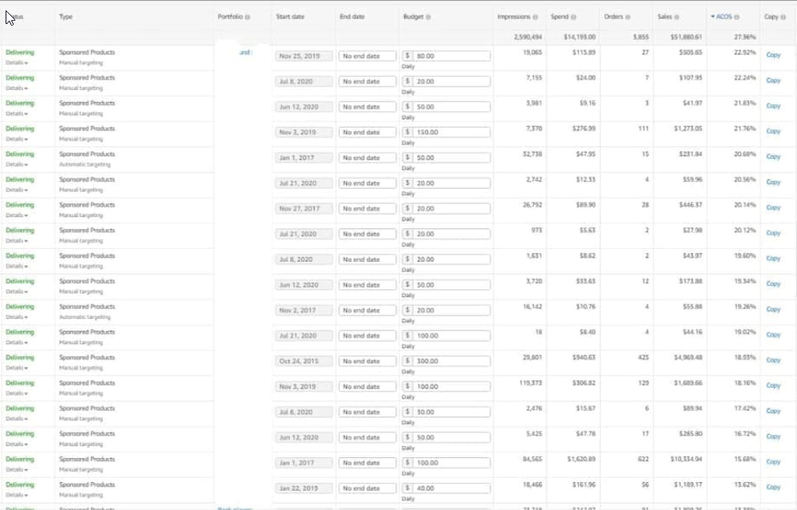Click the info icon beside Impressions header
The height and width of the screenshot is (510, 797).
(x=535, y=17)
